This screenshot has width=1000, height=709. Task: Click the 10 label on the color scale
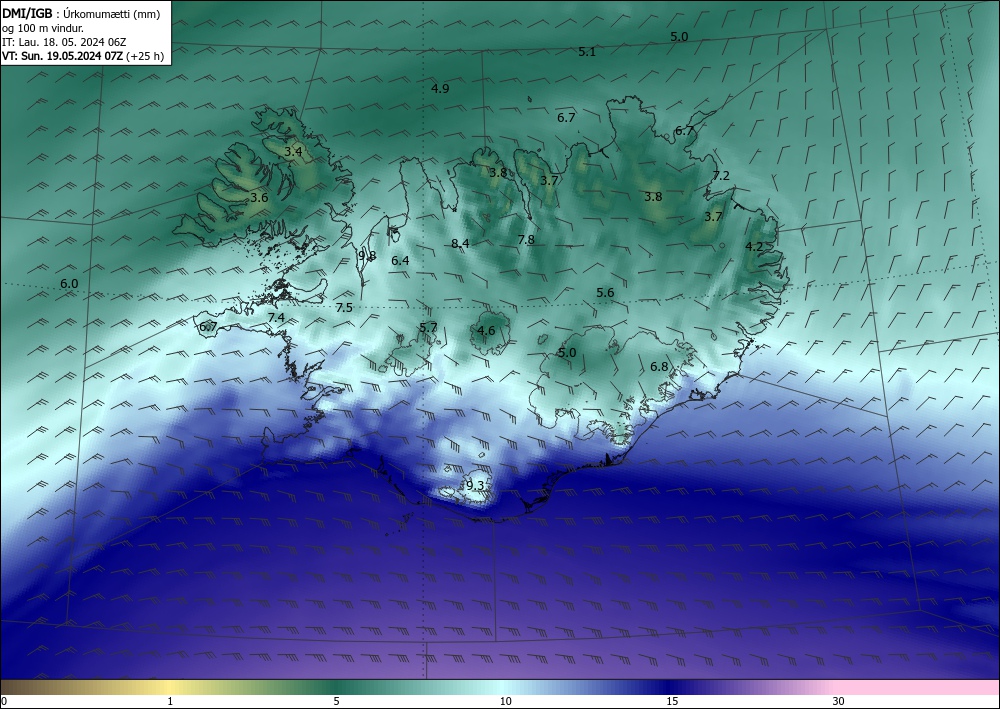506,702
